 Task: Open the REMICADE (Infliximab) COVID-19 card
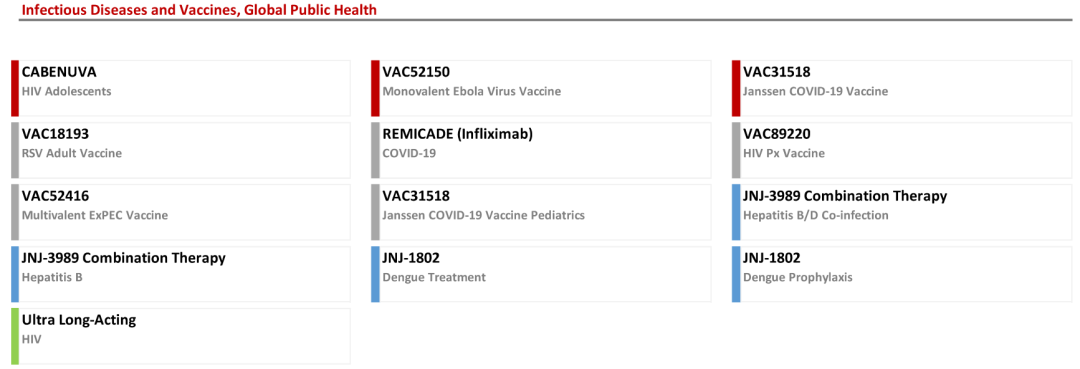(541, 150)
